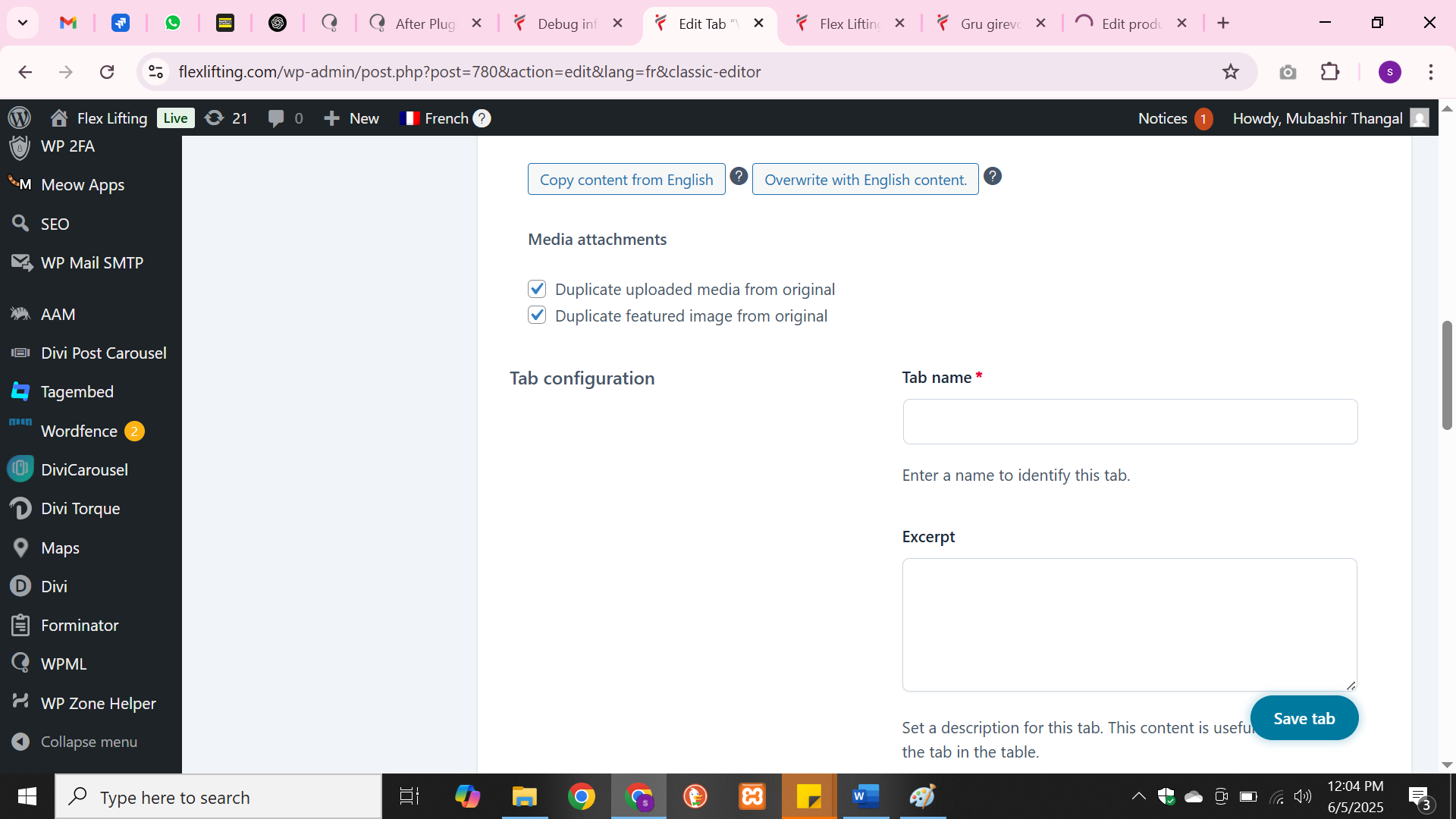Toggle Duplicate uploaded media from original

coord(537,289)
